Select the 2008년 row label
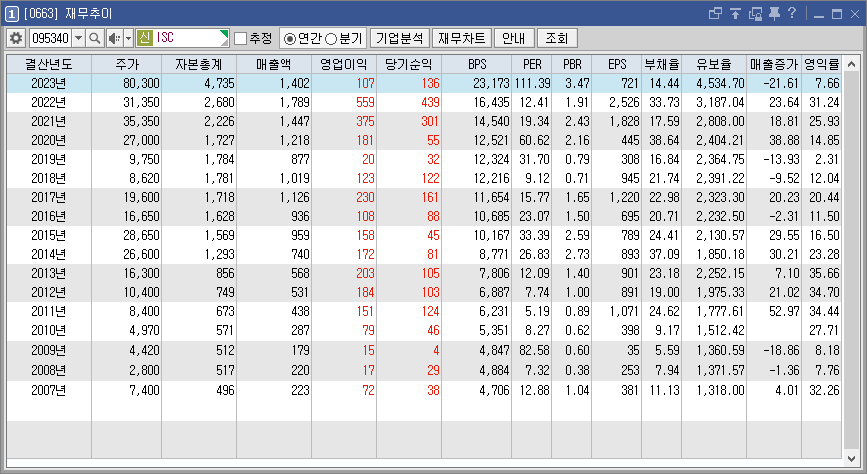This screenshot has height=474, width=867. pos(49,370)
